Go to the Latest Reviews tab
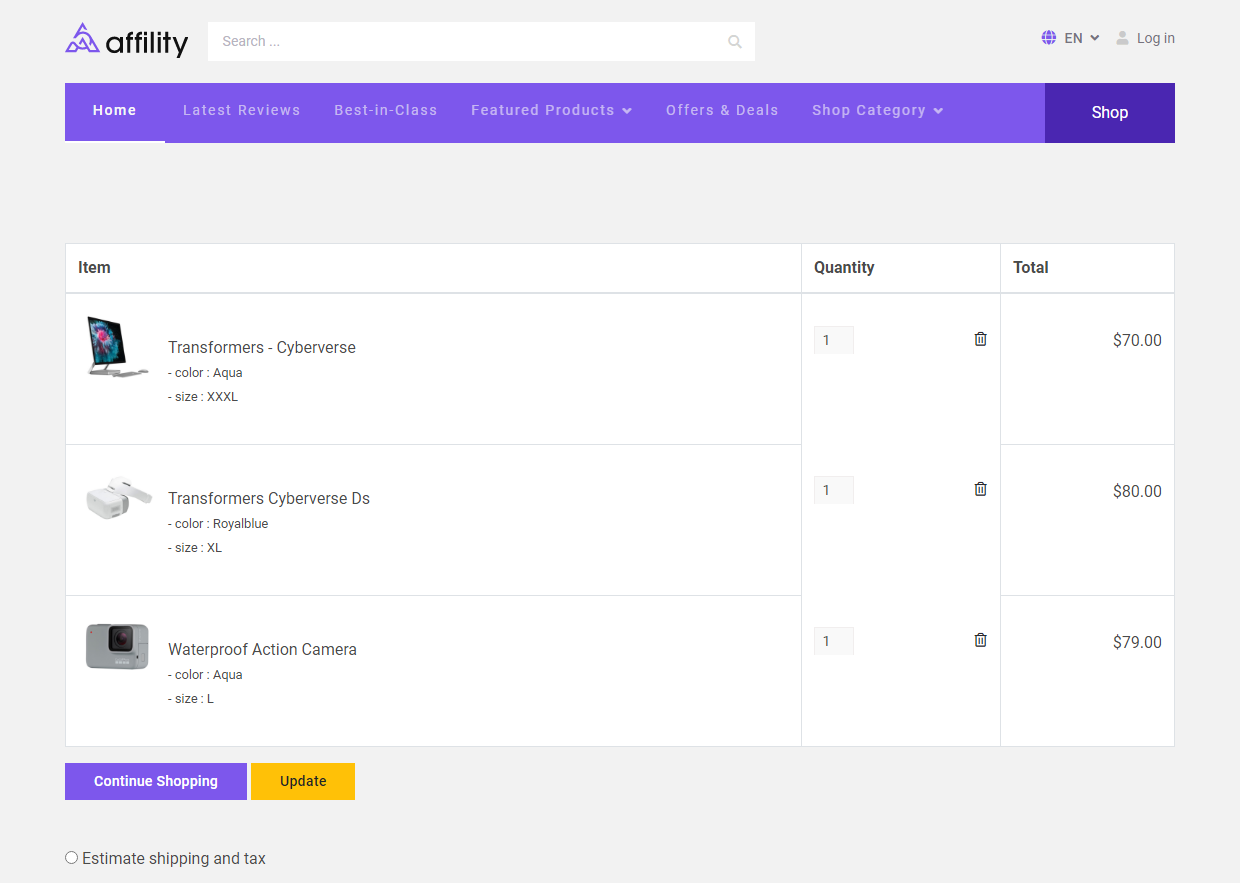 pos(241,110)
